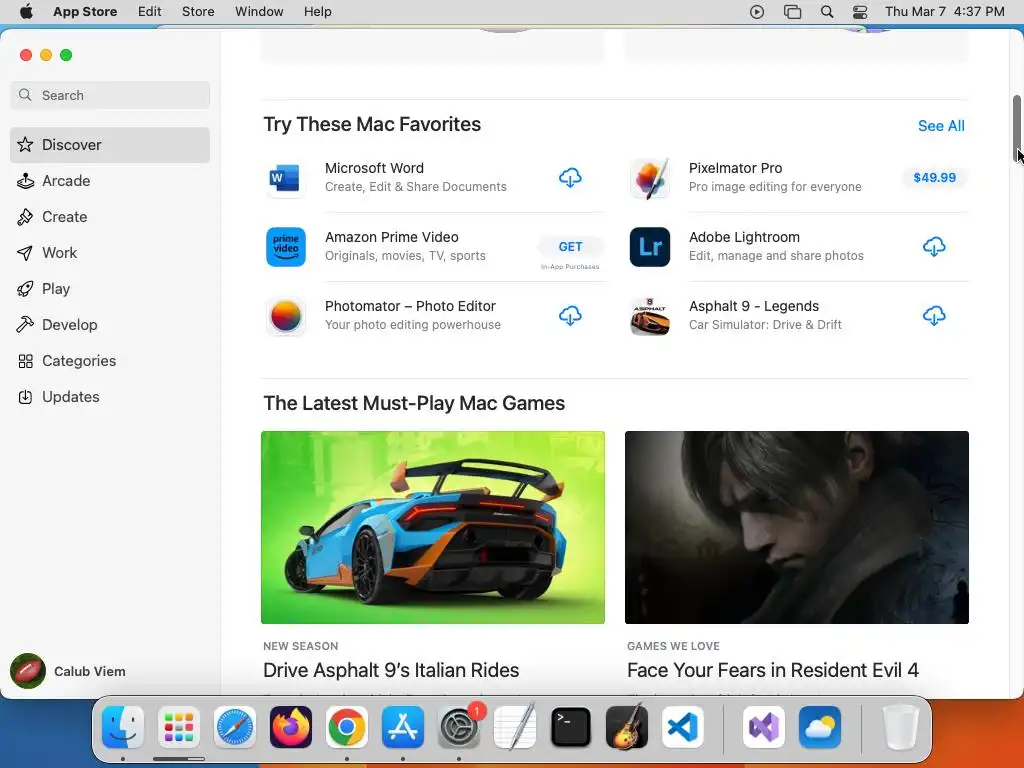This screenshot has width=1024, height=768.
Task: Open the Amazon Prime Video app icon
Action: coord(285,247)
